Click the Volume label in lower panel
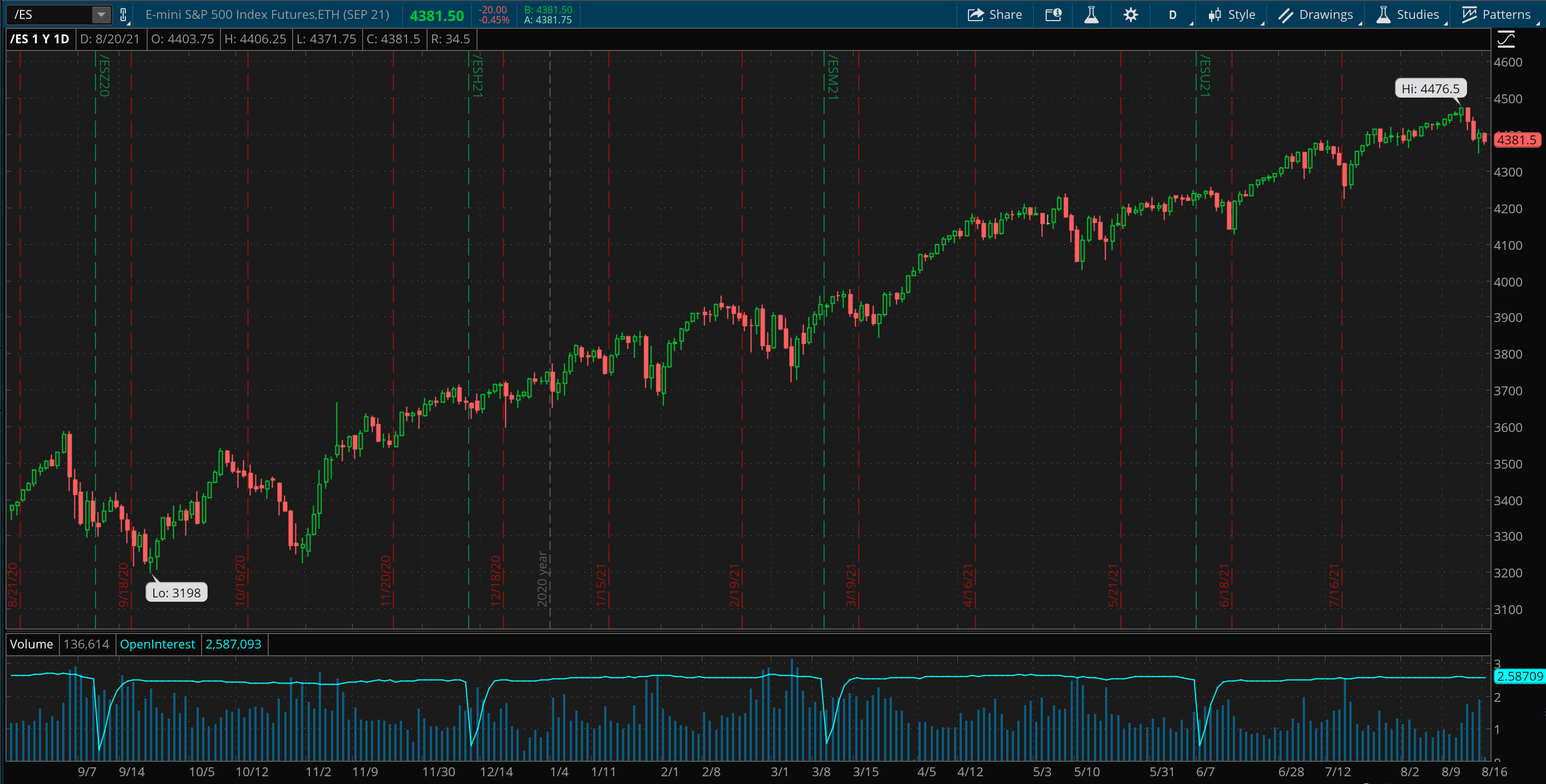The width and height of the screenshot is (1546, 784). tap(31, 644)
